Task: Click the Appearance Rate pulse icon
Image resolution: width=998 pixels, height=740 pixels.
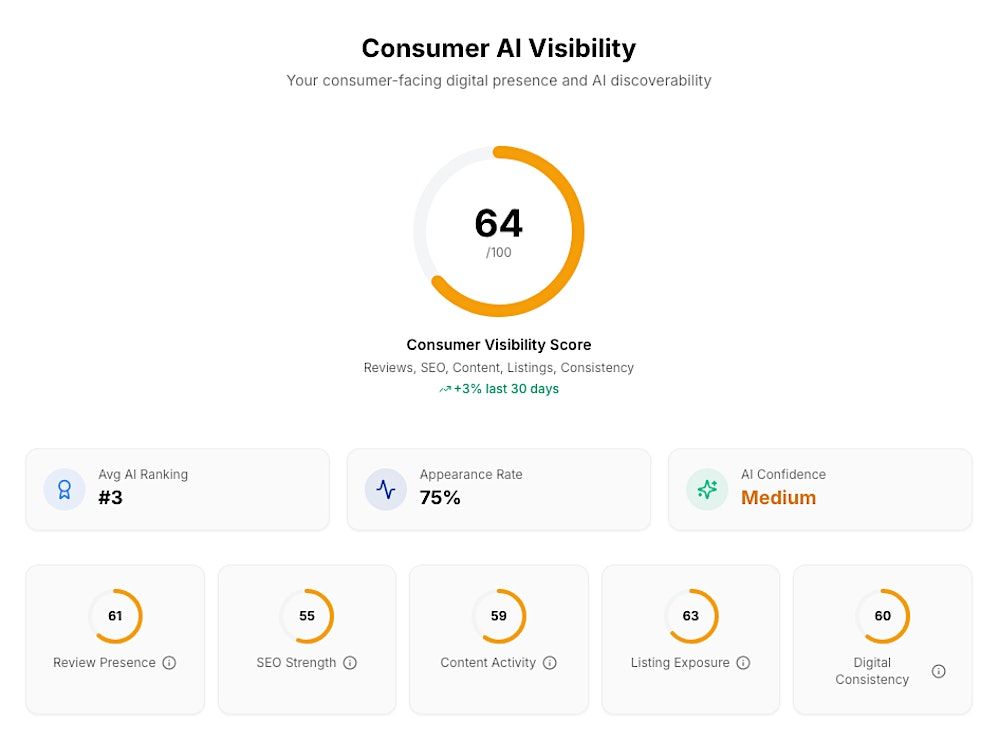Action: [386, 489]
